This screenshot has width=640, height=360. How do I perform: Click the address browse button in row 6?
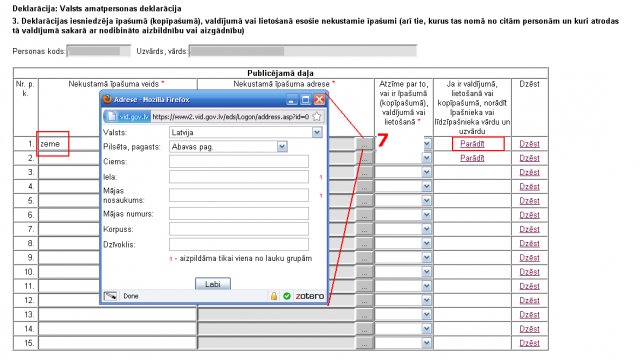pyautogui.click(x=364, y=216)
